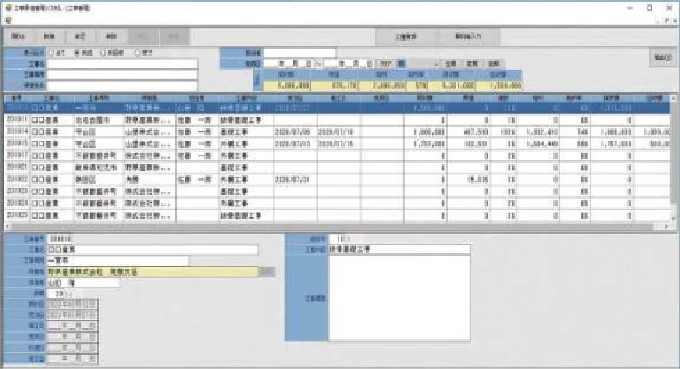Select grid row numbered 201922
The height and width of the screenshot is (369, 680).
(337, 180)
